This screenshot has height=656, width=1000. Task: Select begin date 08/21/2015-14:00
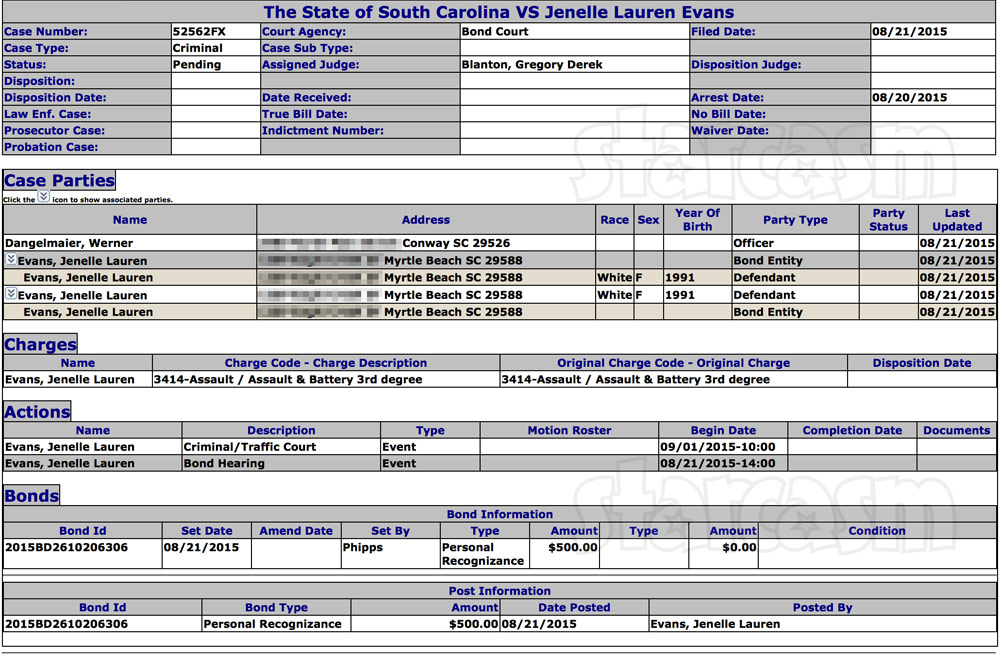pos(717,463)
